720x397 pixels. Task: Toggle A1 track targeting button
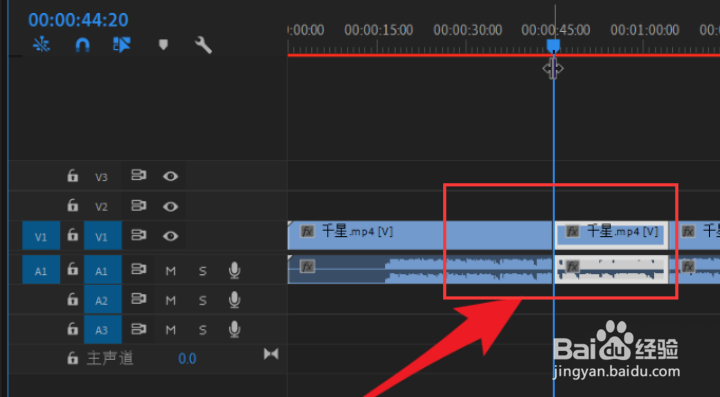click(102, 270)
